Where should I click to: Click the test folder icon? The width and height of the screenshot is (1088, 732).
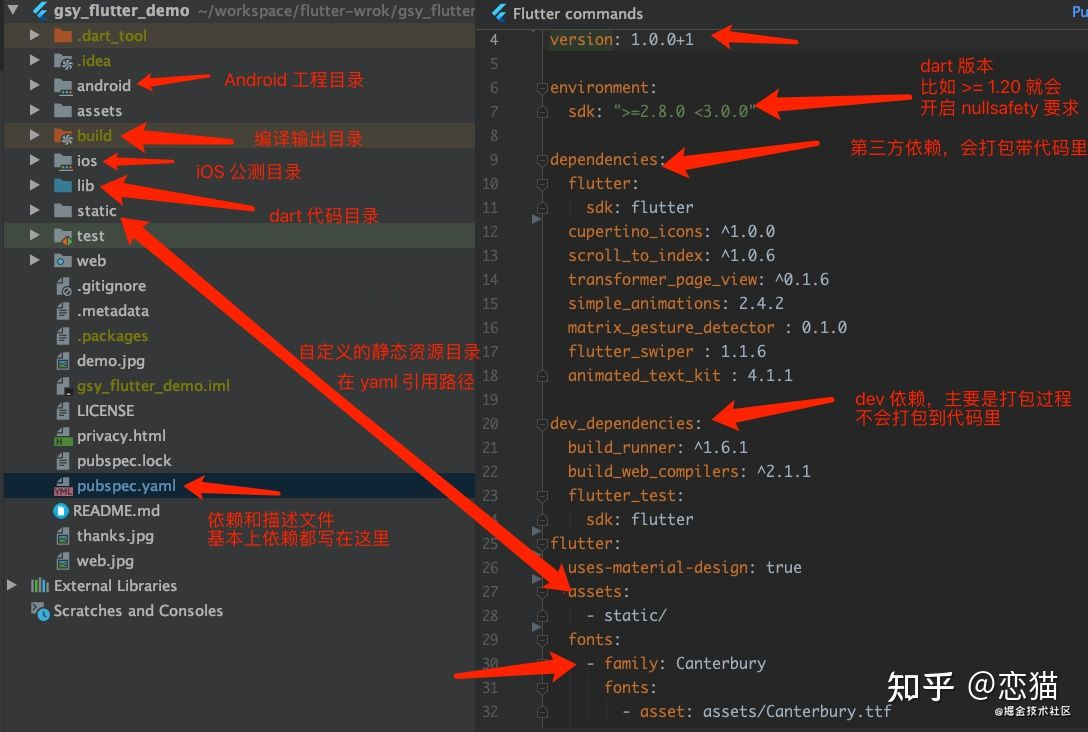click(63, 236)
